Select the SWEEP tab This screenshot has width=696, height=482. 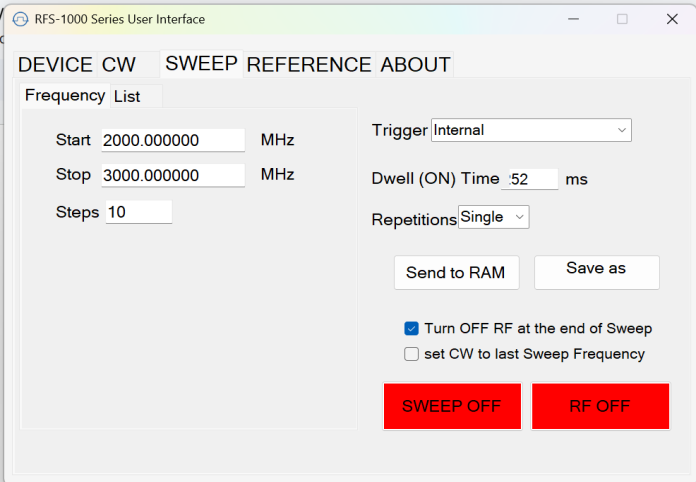(x=201, y=63)
